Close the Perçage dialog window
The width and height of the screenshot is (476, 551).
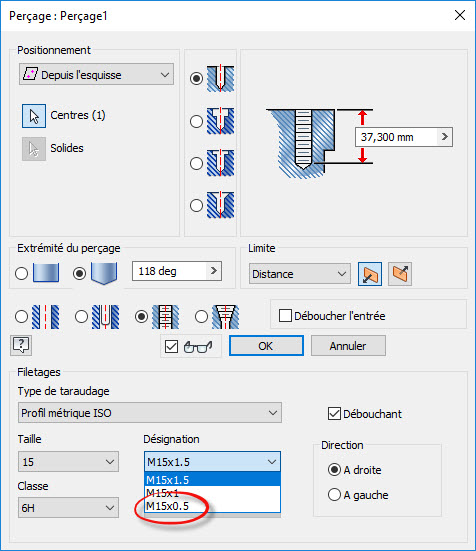(460, 15)
